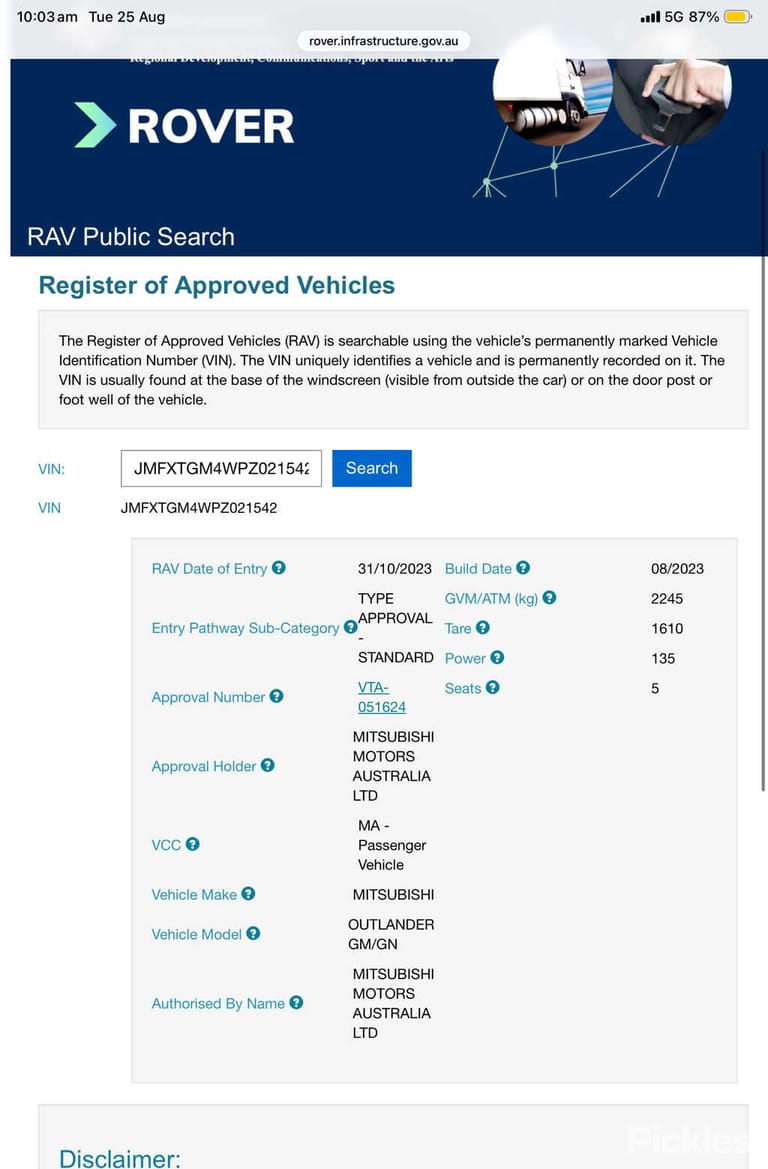The image size is (768, 1169).
Task: Click help icon next to Authorised By Name
Action: coord(296,1002)
